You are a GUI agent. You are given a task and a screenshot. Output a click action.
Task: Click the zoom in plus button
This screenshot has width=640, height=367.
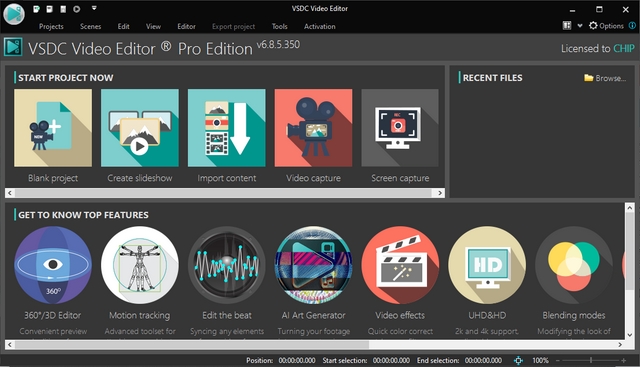coord(624,360)
